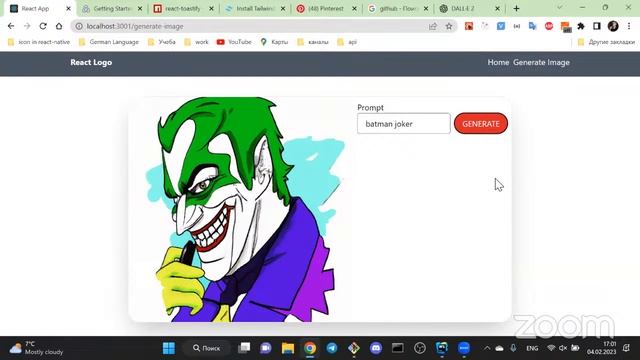Switch to the Pinterest tab
Viewport: 640px width, 360px height.
[326, 9]
